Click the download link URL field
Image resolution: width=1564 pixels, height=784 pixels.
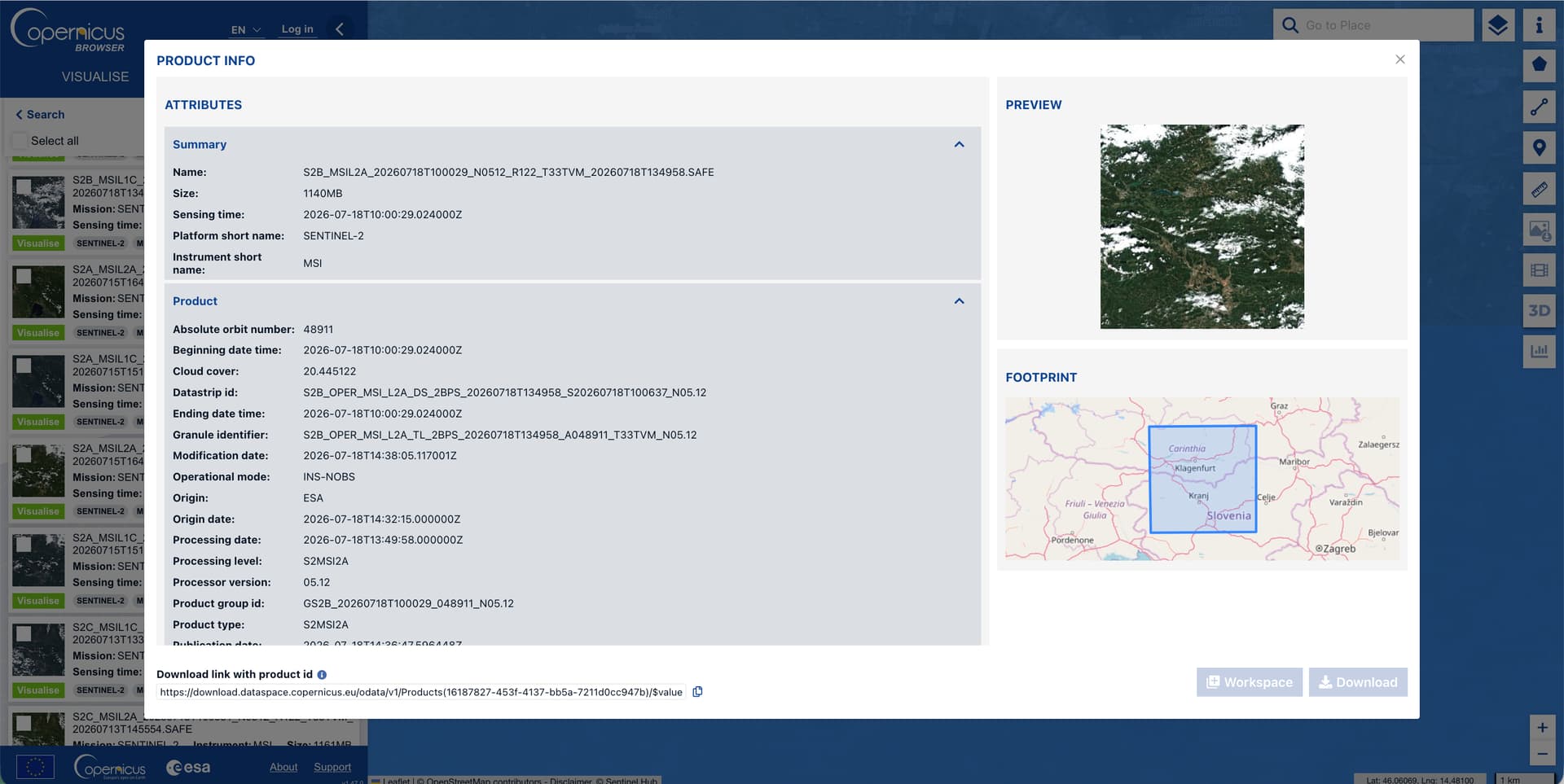click(420, 692)
